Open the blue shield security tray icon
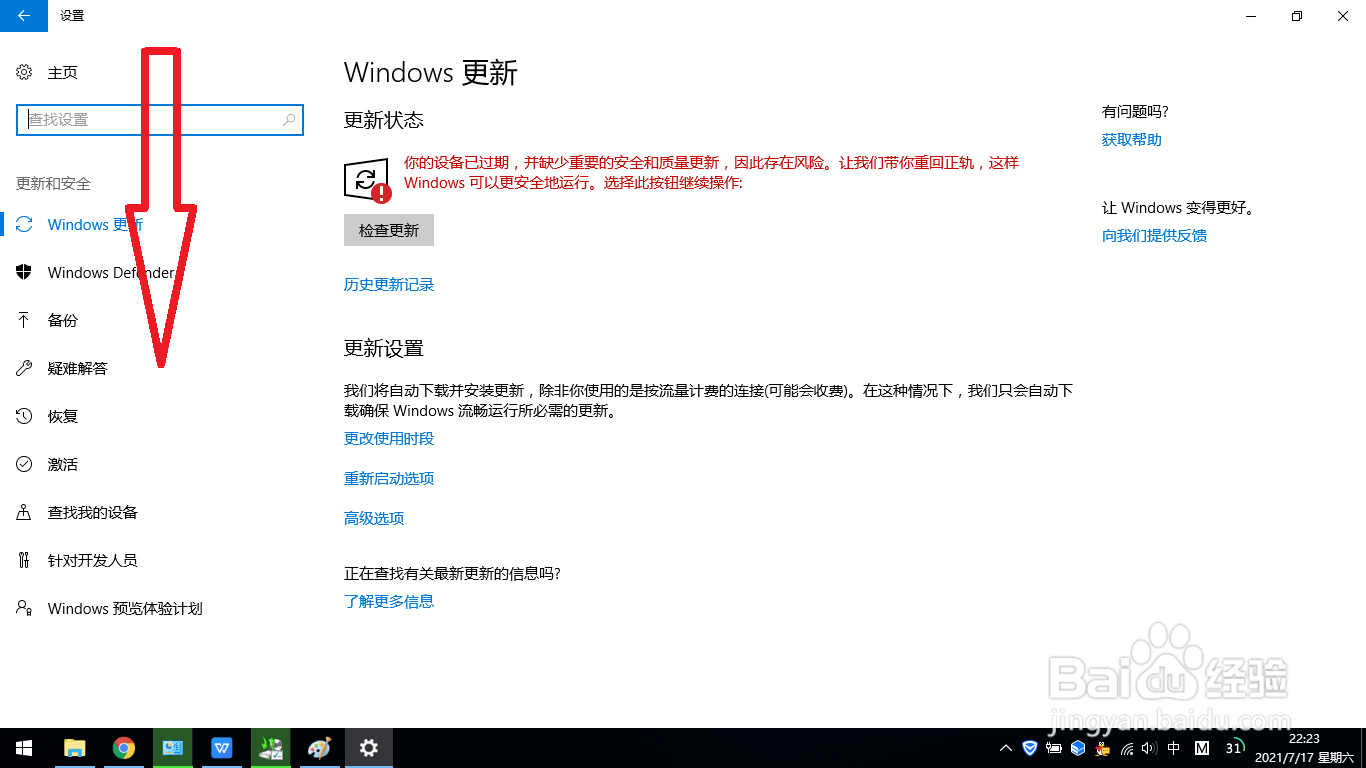Image resolution: width=1366 pixels, height=768 pixels. (1030, 748)
